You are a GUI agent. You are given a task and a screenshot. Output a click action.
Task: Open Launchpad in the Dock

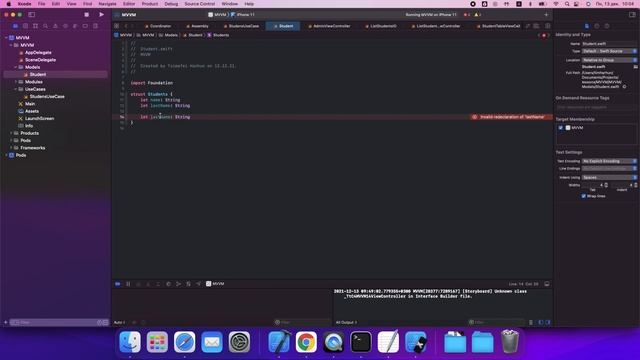pyautogui.click(x=157, y=342)
